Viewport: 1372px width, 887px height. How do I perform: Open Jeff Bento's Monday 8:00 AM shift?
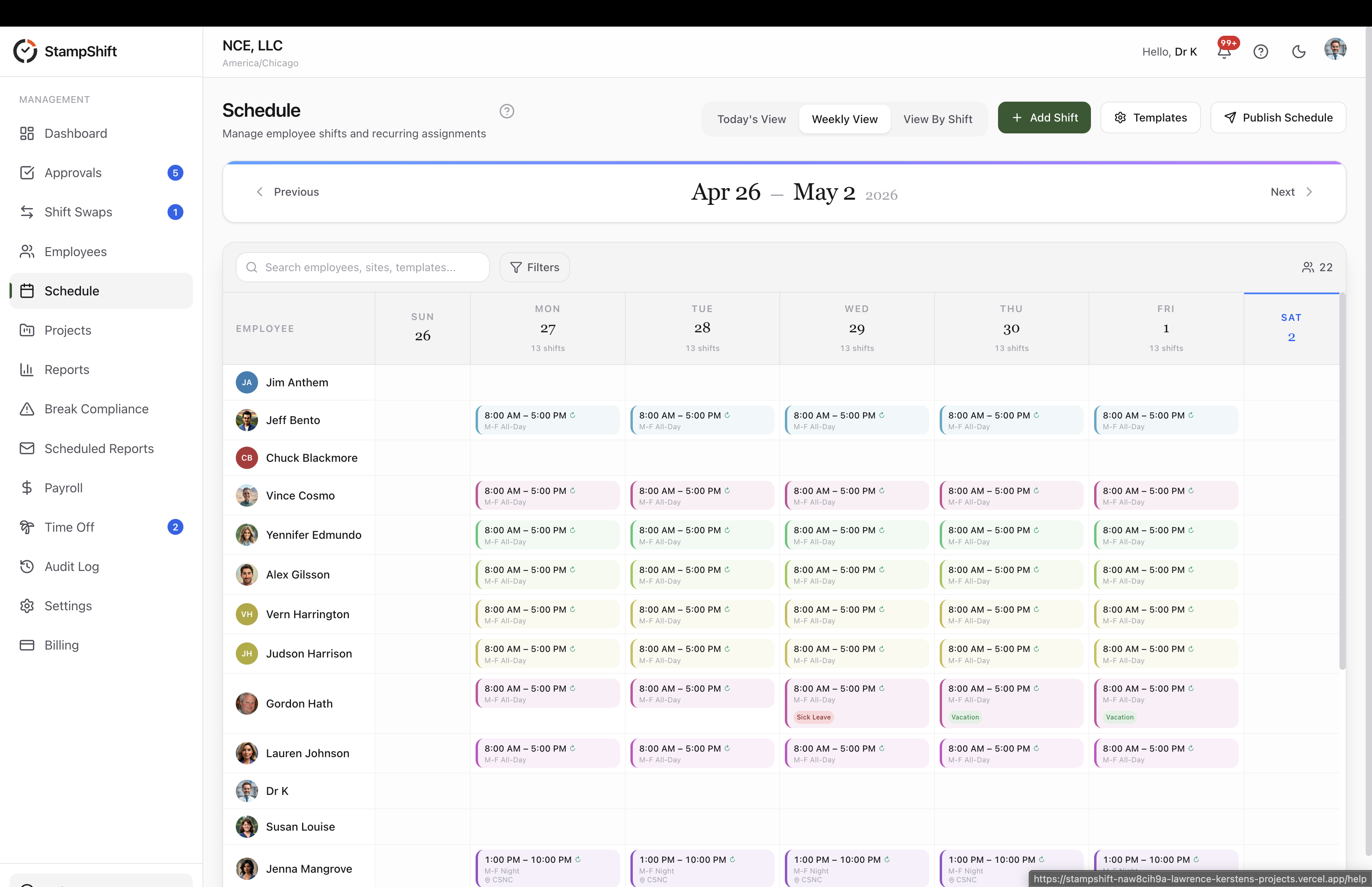[x=547, y=420]
